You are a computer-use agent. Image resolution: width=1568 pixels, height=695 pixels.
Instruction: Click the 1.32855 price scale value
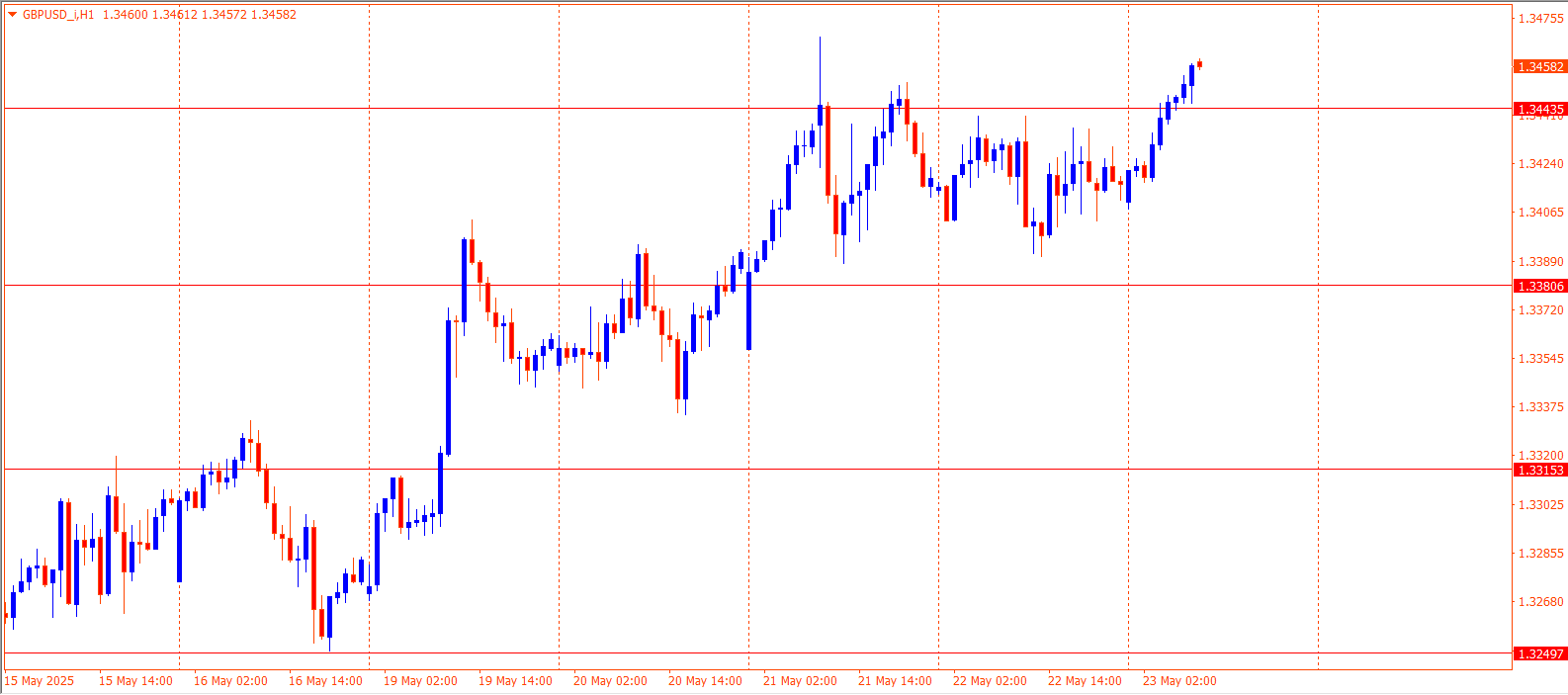[1541, 553]
